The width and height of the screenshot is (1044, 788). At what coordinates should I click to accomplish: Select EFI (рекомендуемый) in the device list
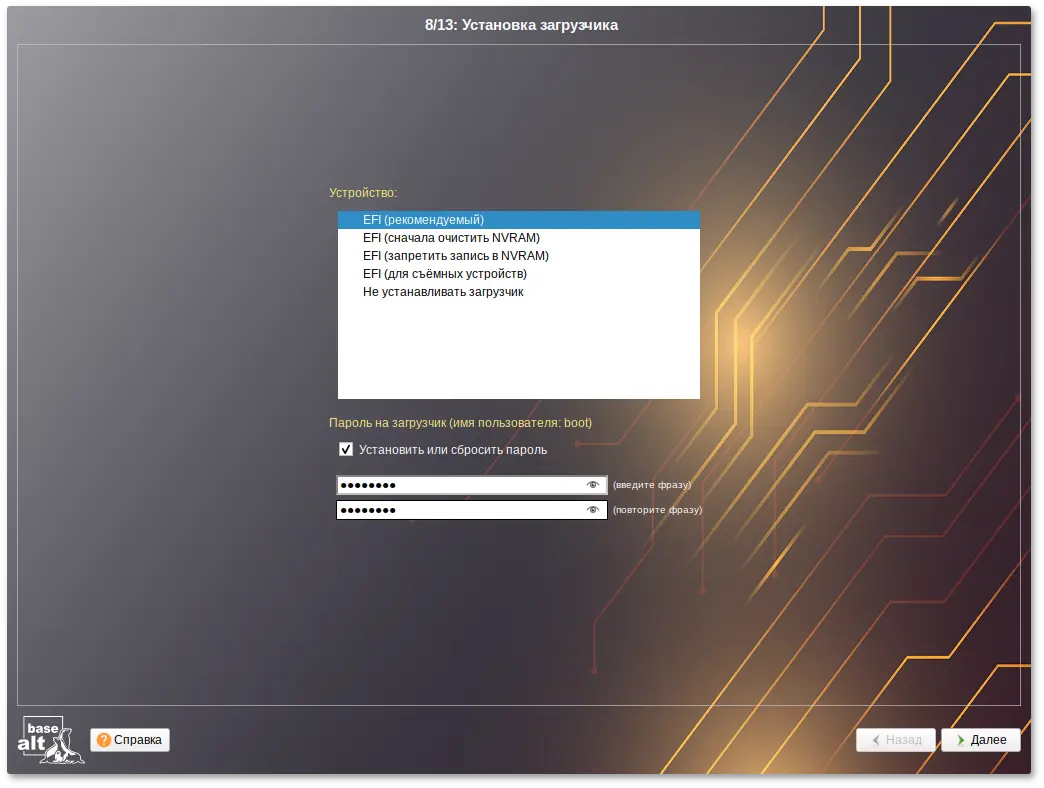(423, 220)
